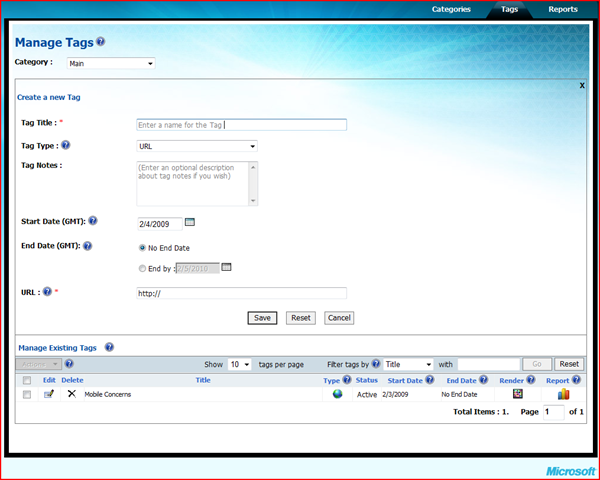Click help icon beside Manage Existing Tags
Viewport: 600px width, 480px height.
click(x=109, y=347)
